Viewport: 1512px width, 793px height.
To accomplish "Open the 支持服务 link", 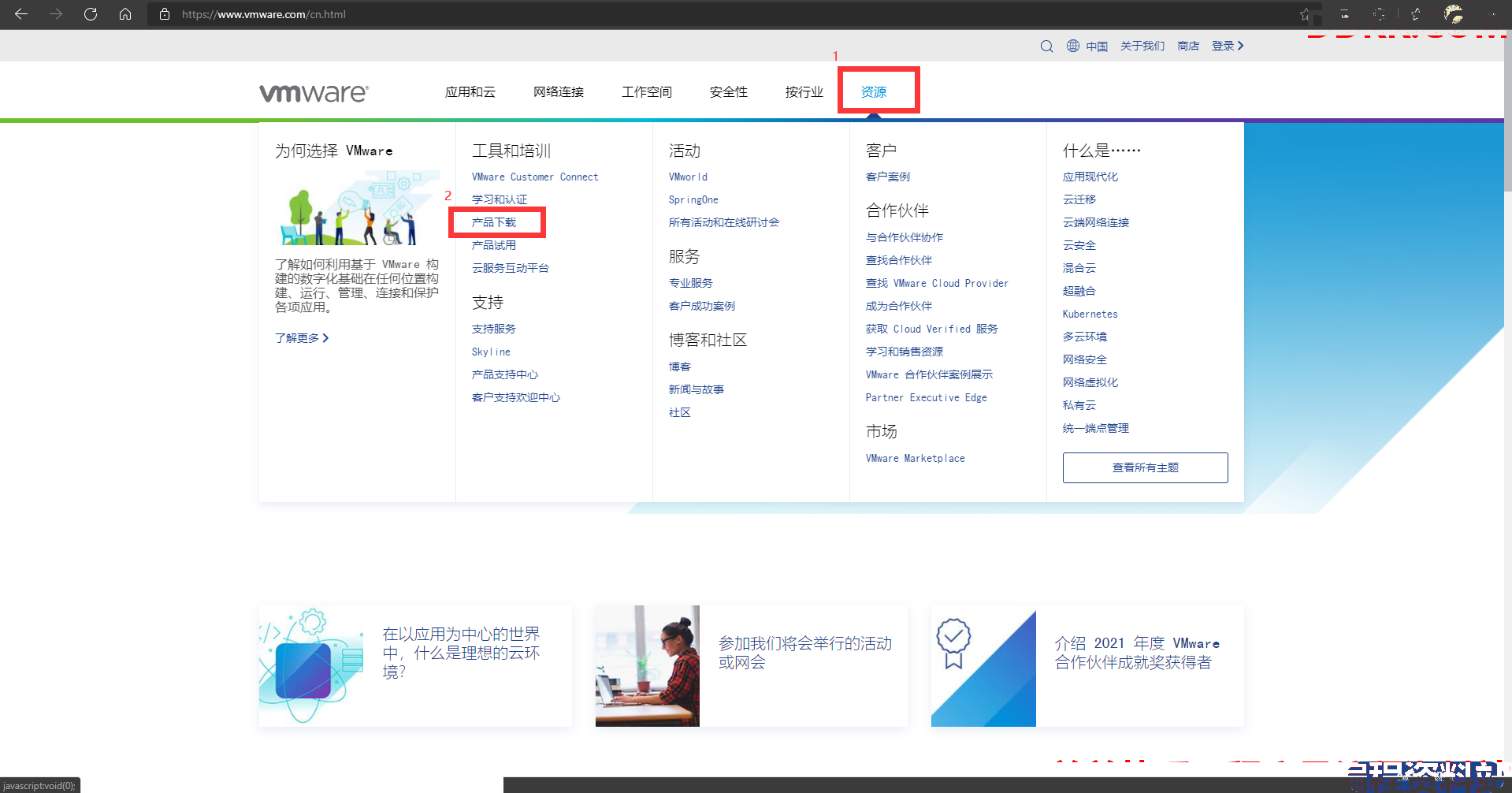I will coord(494,329).
